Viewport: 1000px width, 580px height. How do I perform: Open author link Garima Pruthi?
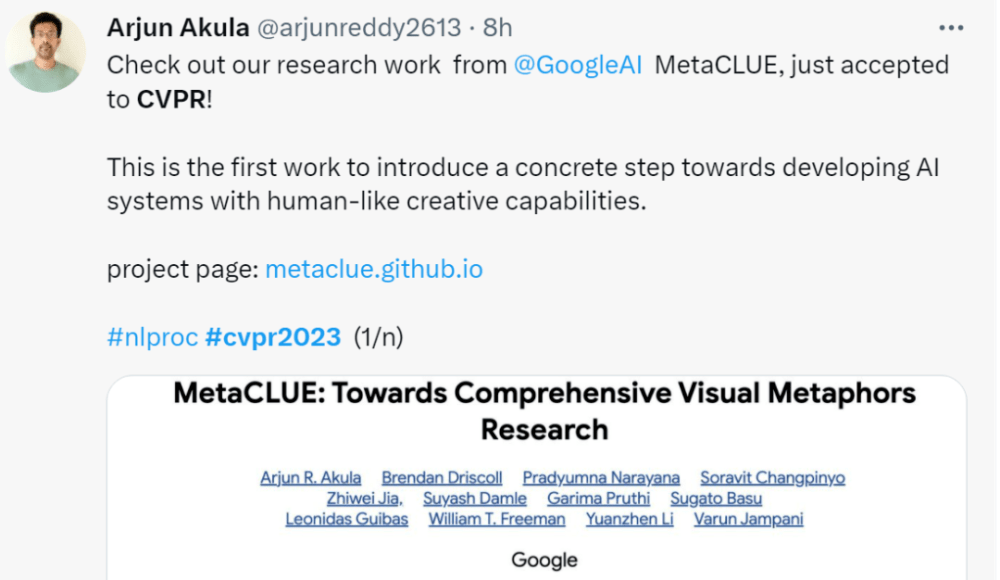coord(598,498)
